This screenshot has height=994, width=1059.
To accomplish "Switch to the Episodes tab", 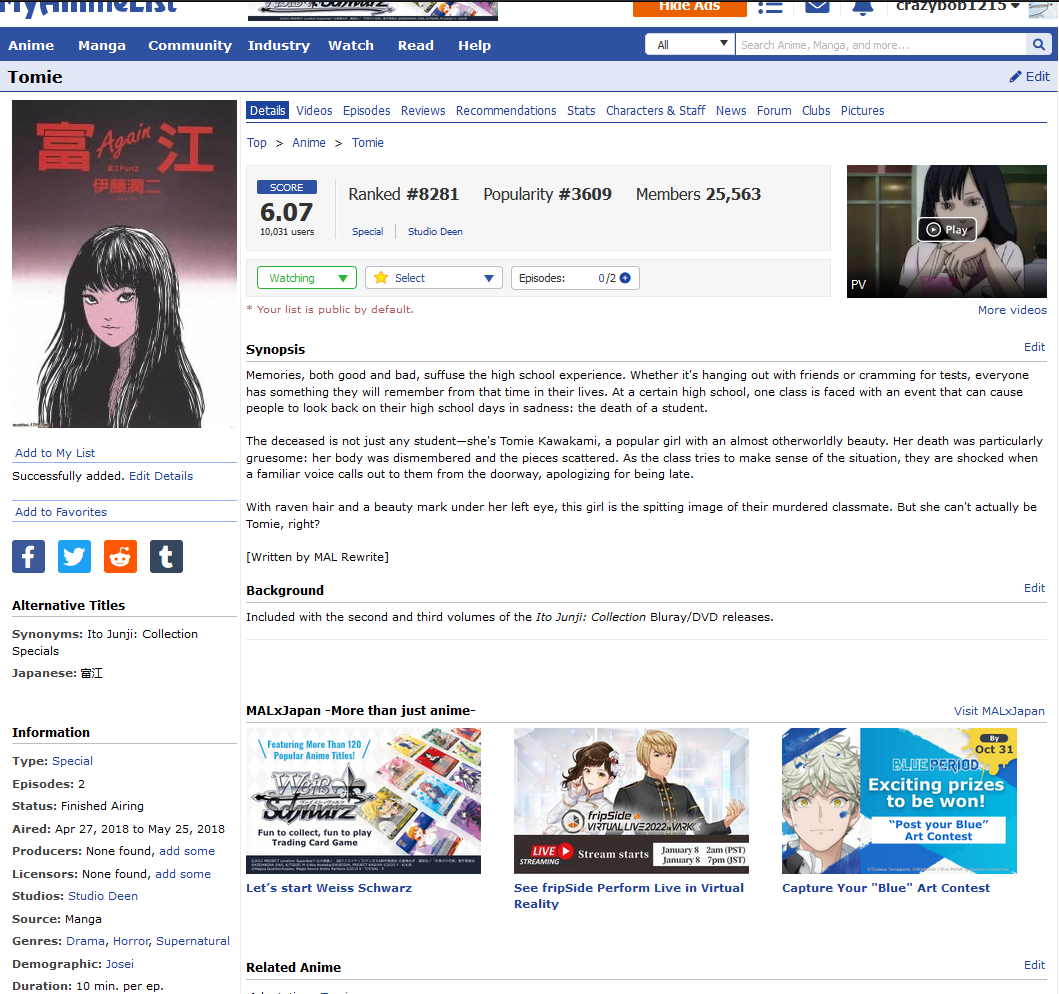I will (x=366, y=111).
